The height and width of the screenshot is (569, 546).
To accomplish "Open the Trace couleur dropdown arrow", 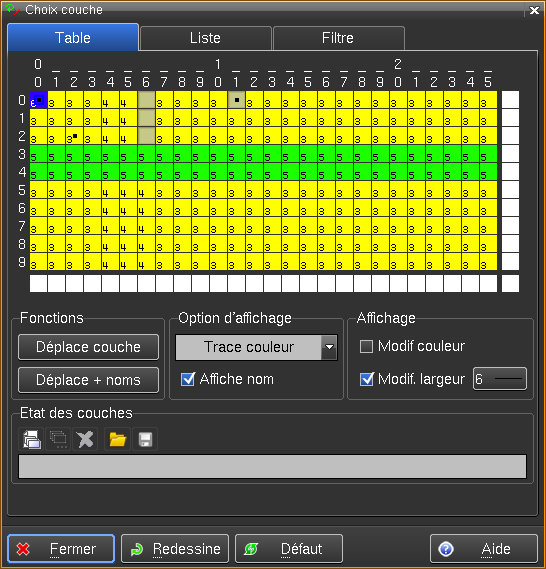I will (329, 347).
